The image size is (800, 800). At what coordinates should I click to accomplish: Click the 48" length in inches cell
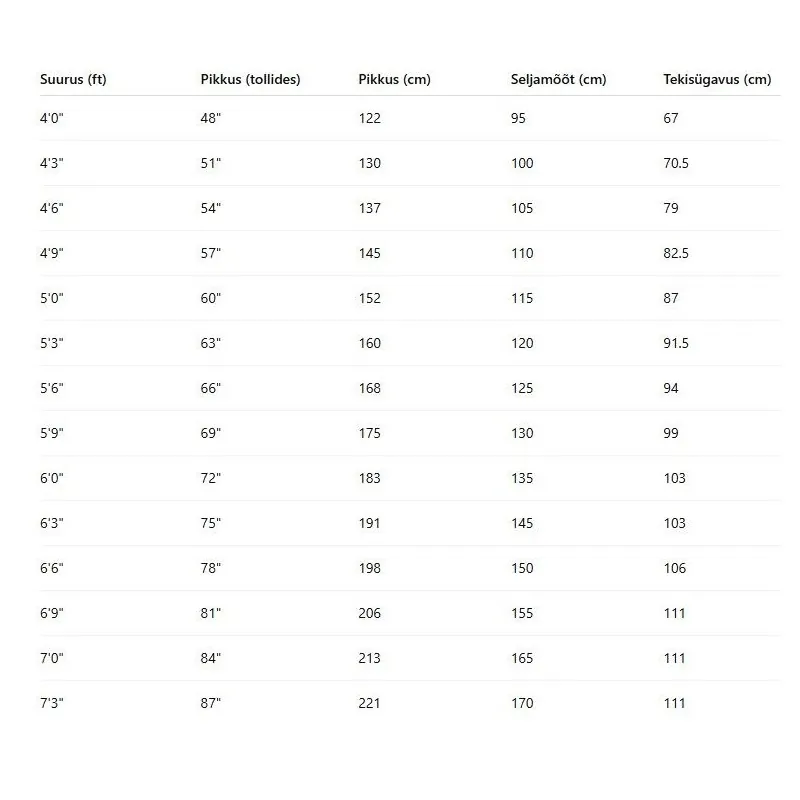point(210,118)
